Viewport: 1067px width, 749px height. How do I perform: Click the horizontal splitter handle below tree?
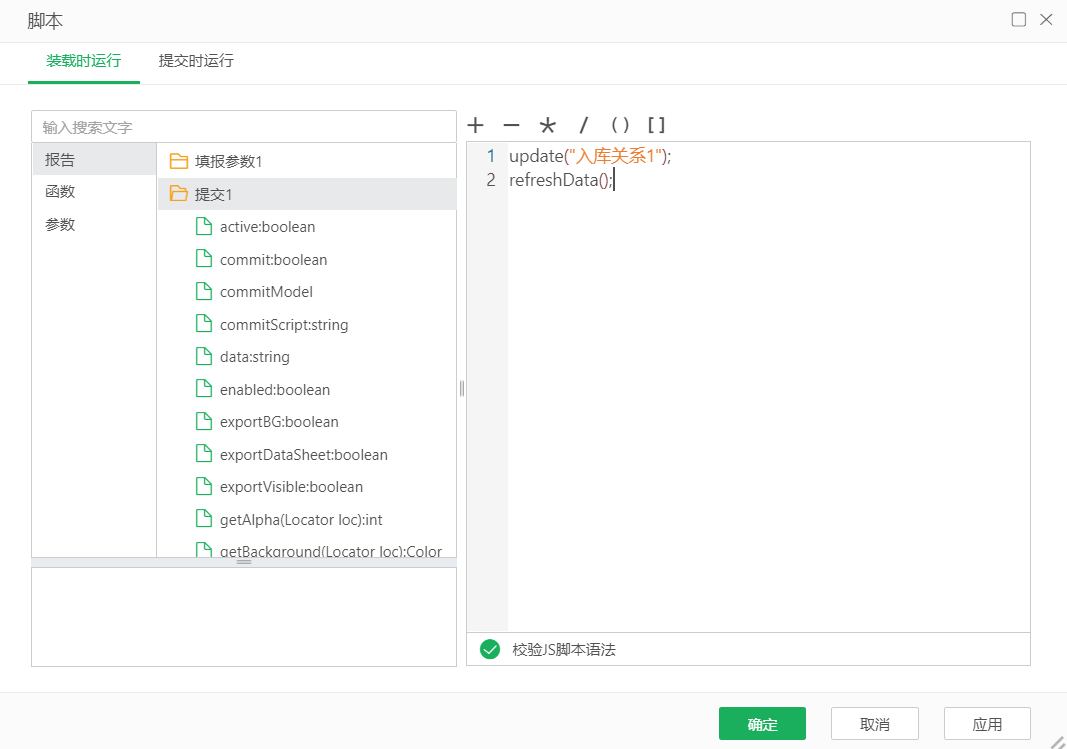pos(244,563)
